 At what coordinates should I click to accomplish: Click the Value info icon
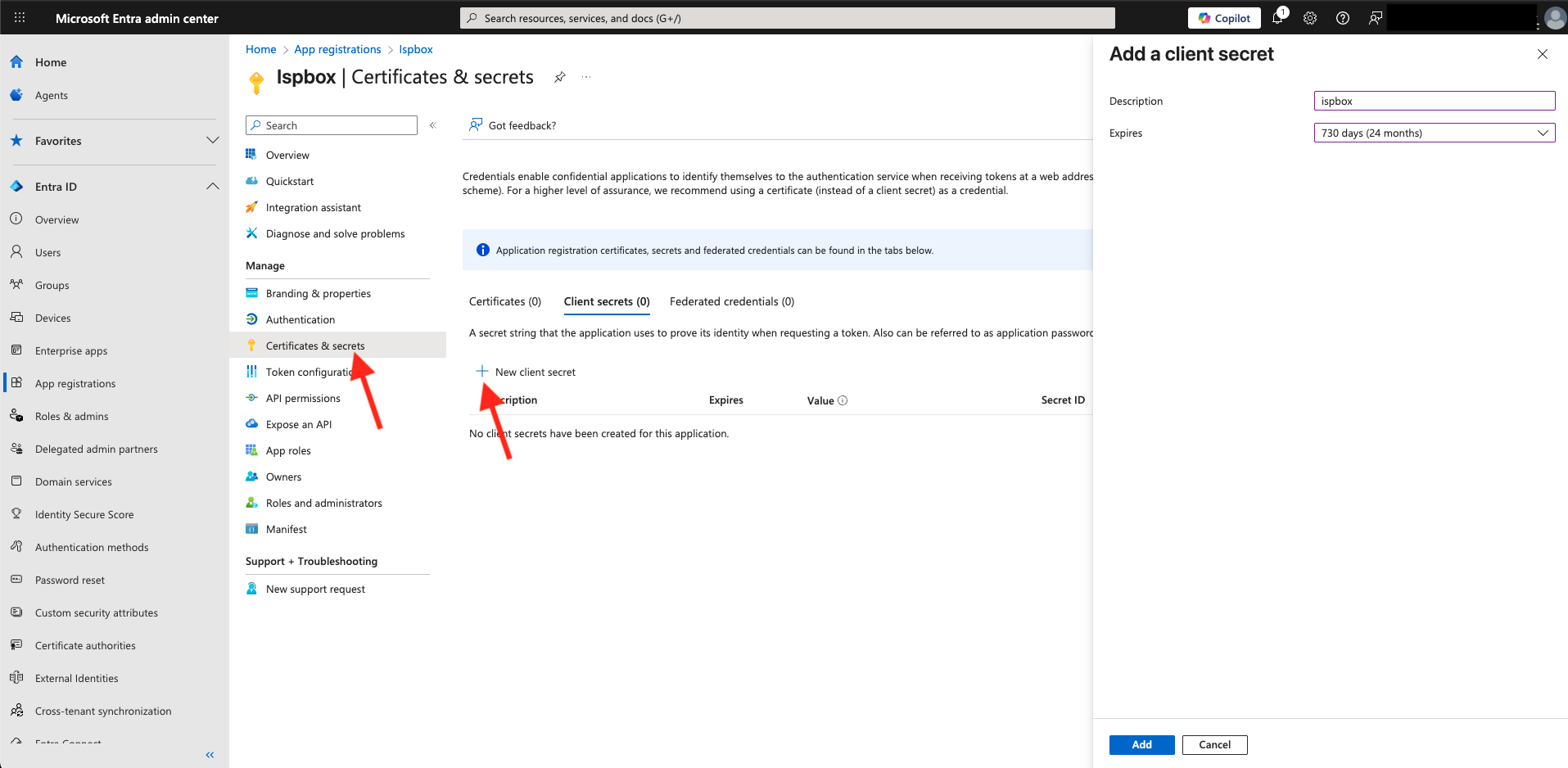pos(843,400)
